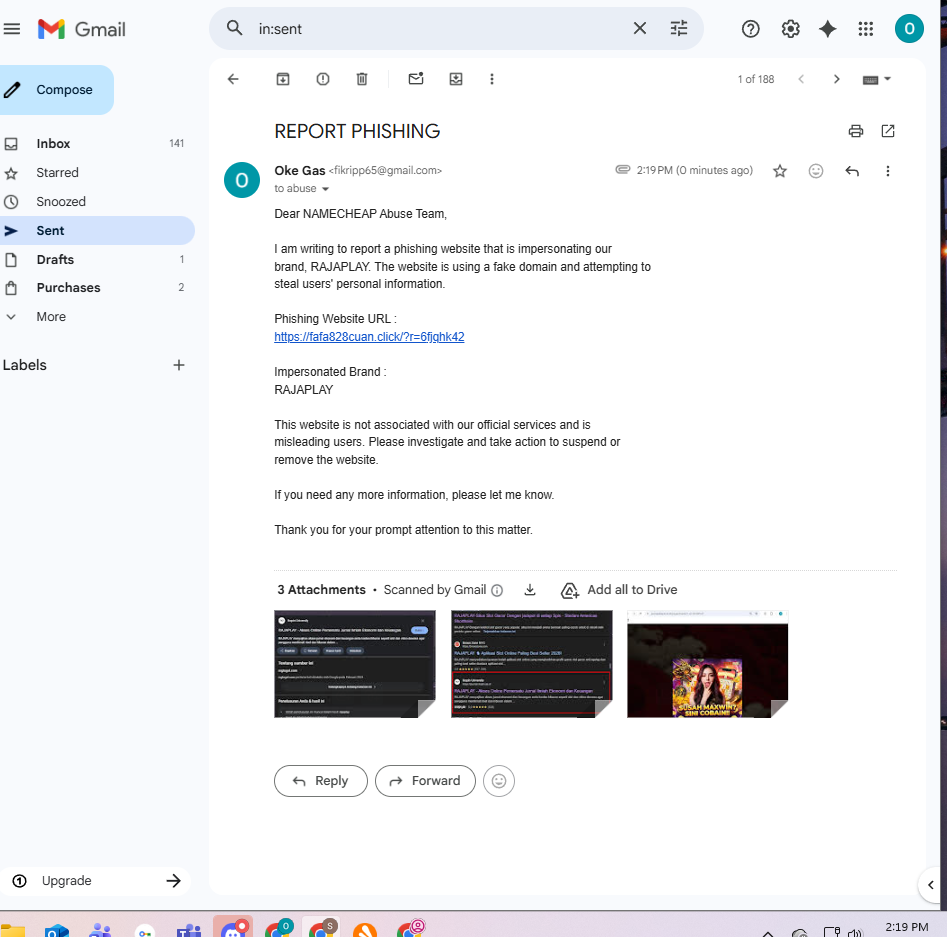Clear the search with the X icon
The width and height of the screenshot is (947, 937).
pyautogui.click(x=640, y=28)
